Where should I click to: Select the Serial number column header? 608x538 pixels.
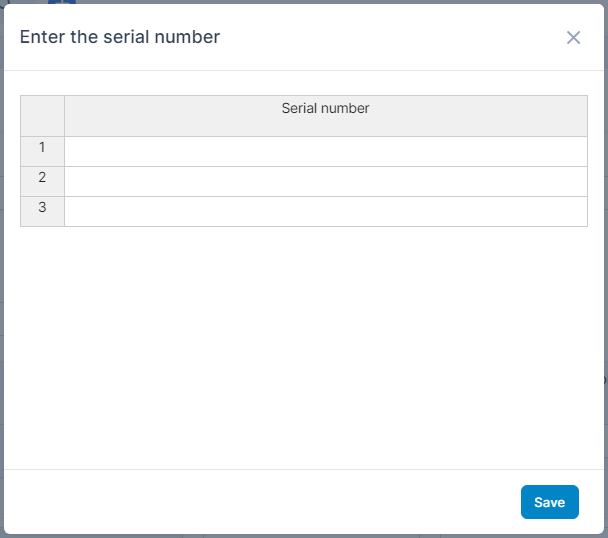click(x=325, y=115)
